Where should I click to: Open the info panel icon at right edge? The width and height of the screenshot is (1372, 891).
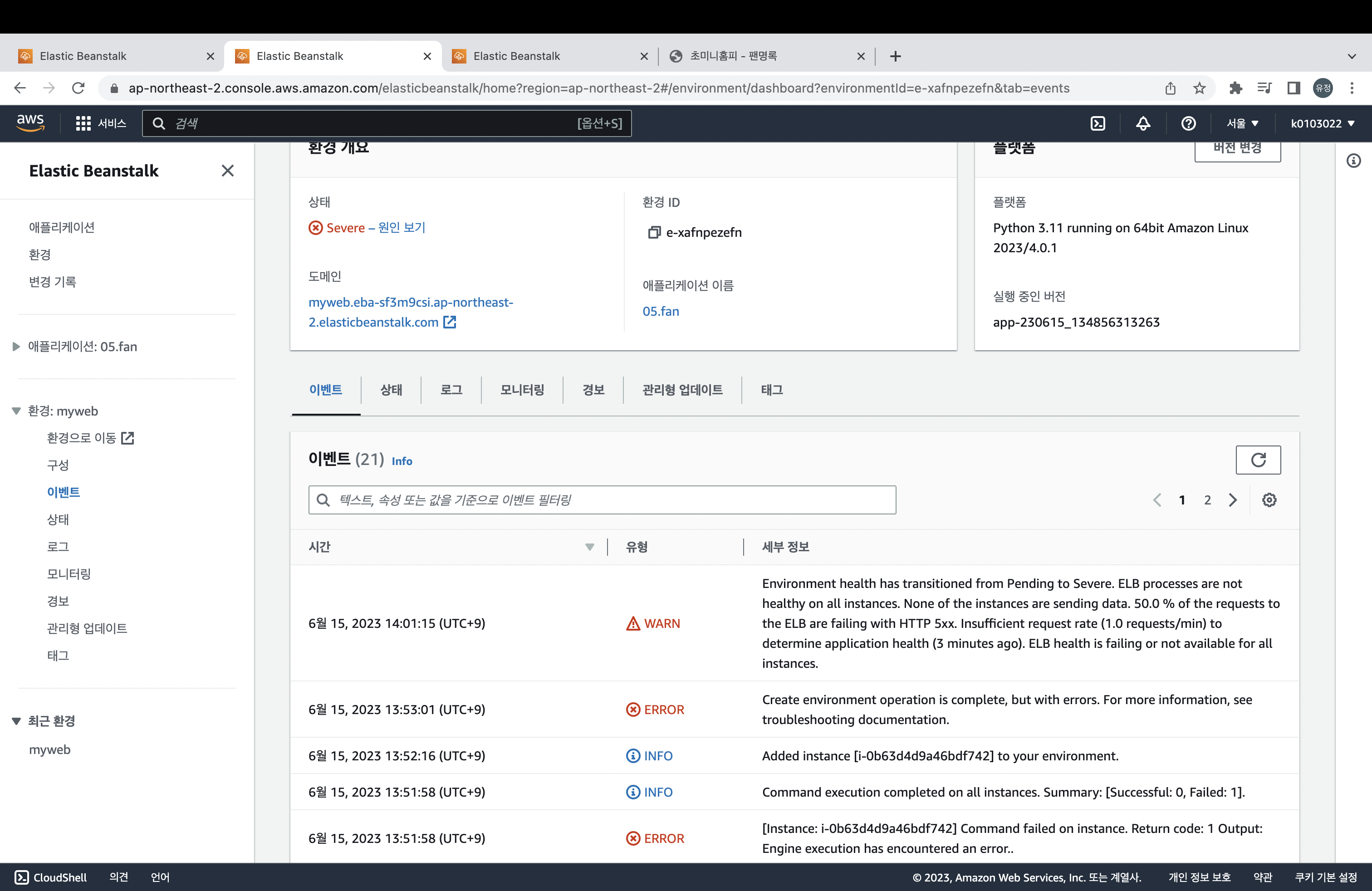1353,161
